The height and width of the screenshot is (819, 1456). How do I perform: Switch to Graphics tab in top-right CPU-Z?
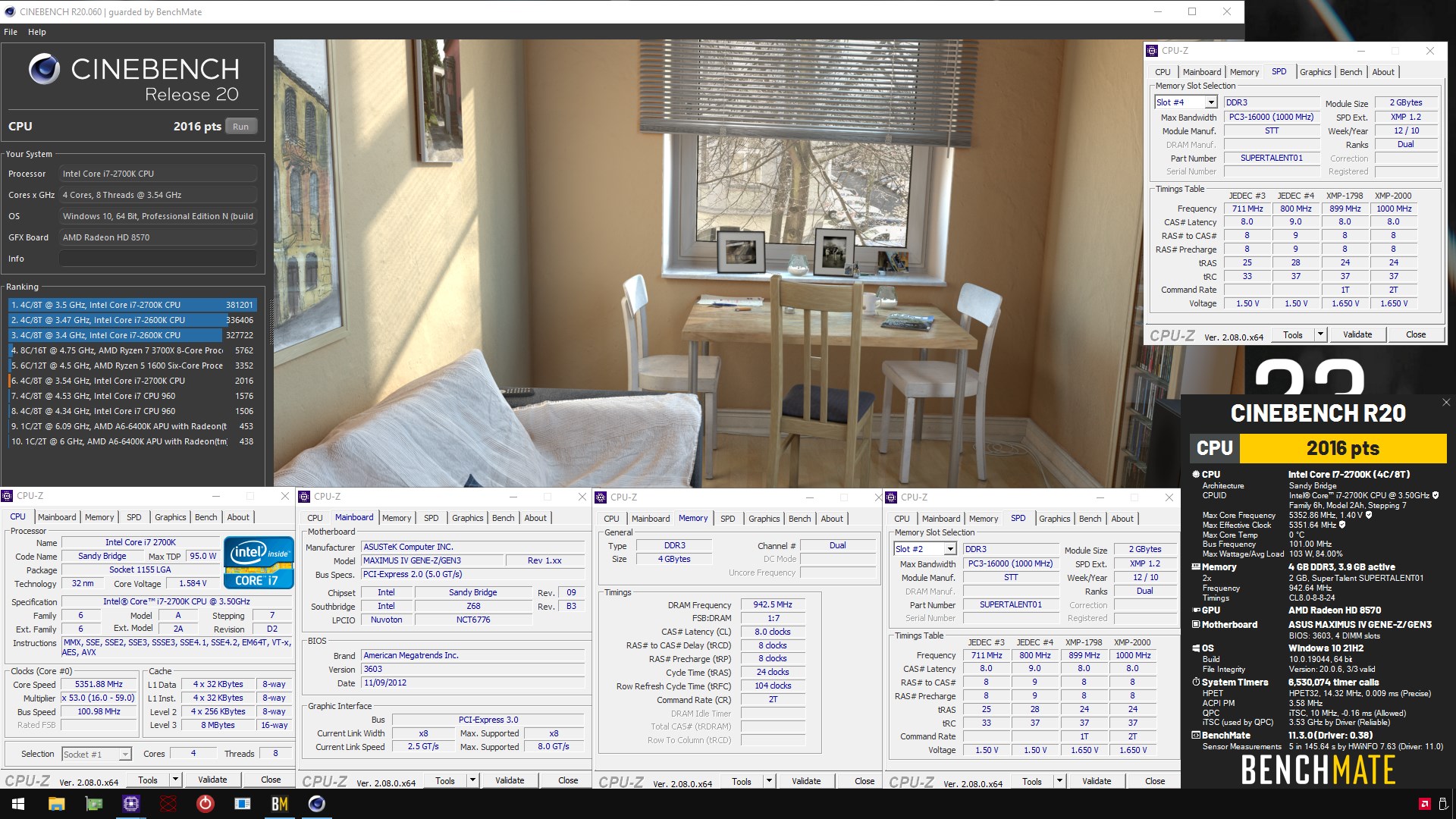pyautogui.click(x=1315, y=72)
